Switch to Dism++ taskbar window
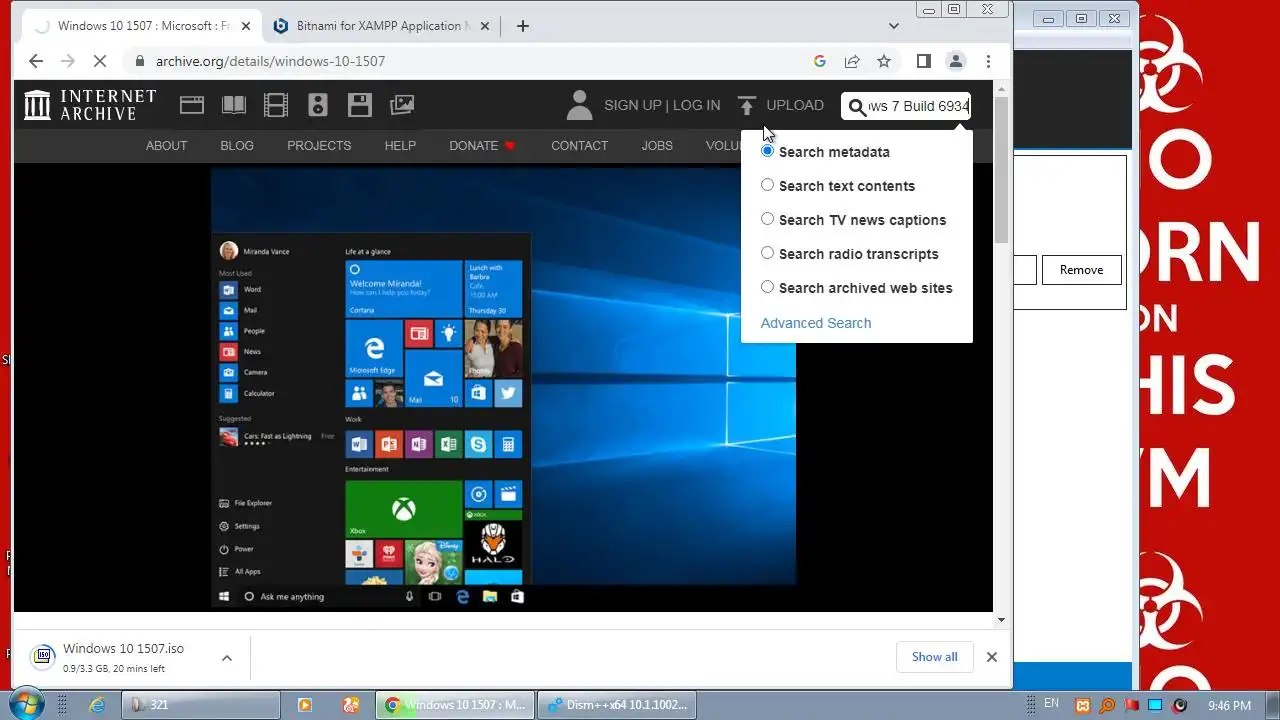 click(615, 705)
